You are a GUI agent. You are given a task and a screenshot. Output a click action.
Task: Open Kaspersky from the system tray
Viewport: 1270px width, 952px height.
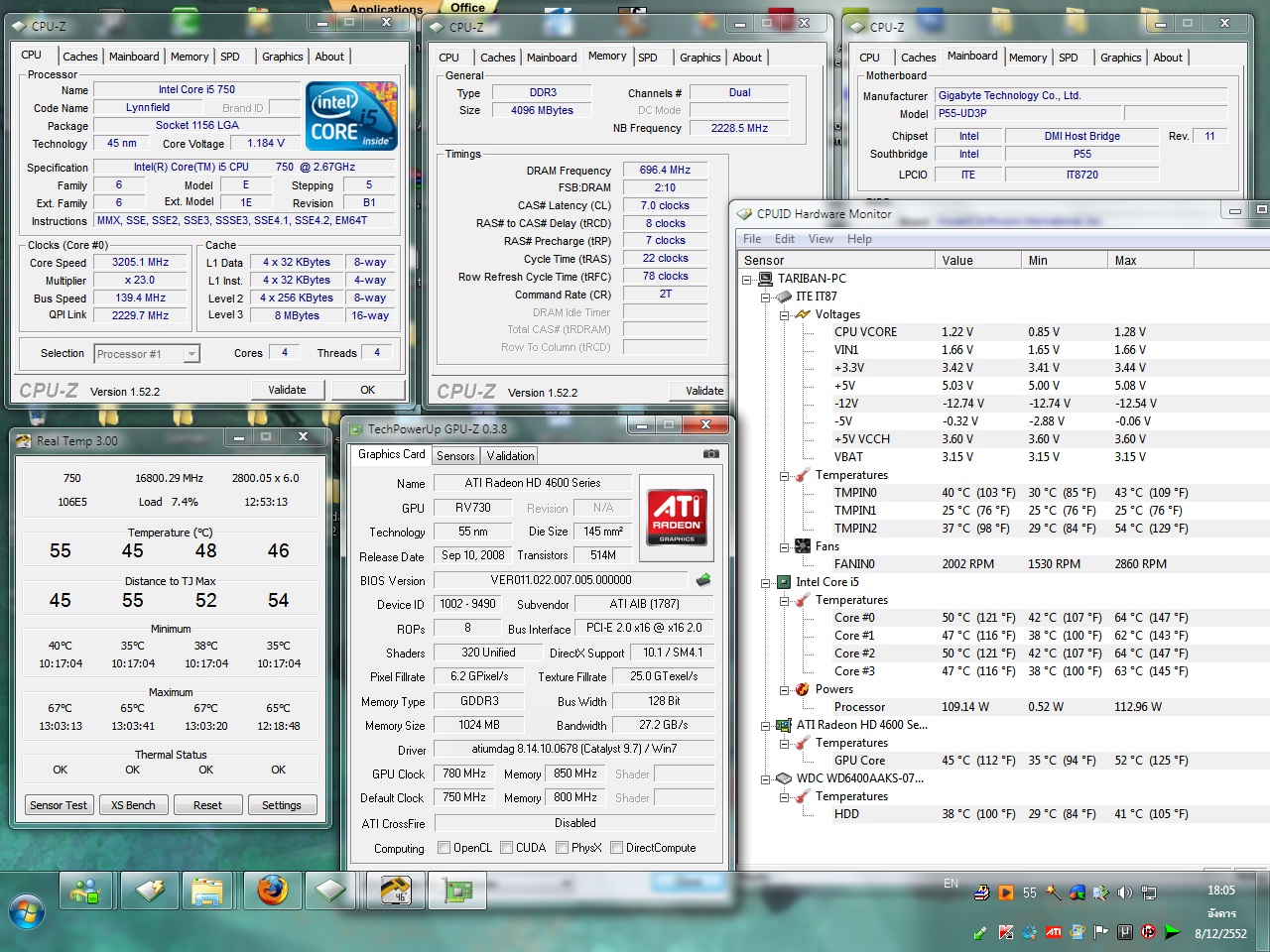click(x=1006, y=932)
